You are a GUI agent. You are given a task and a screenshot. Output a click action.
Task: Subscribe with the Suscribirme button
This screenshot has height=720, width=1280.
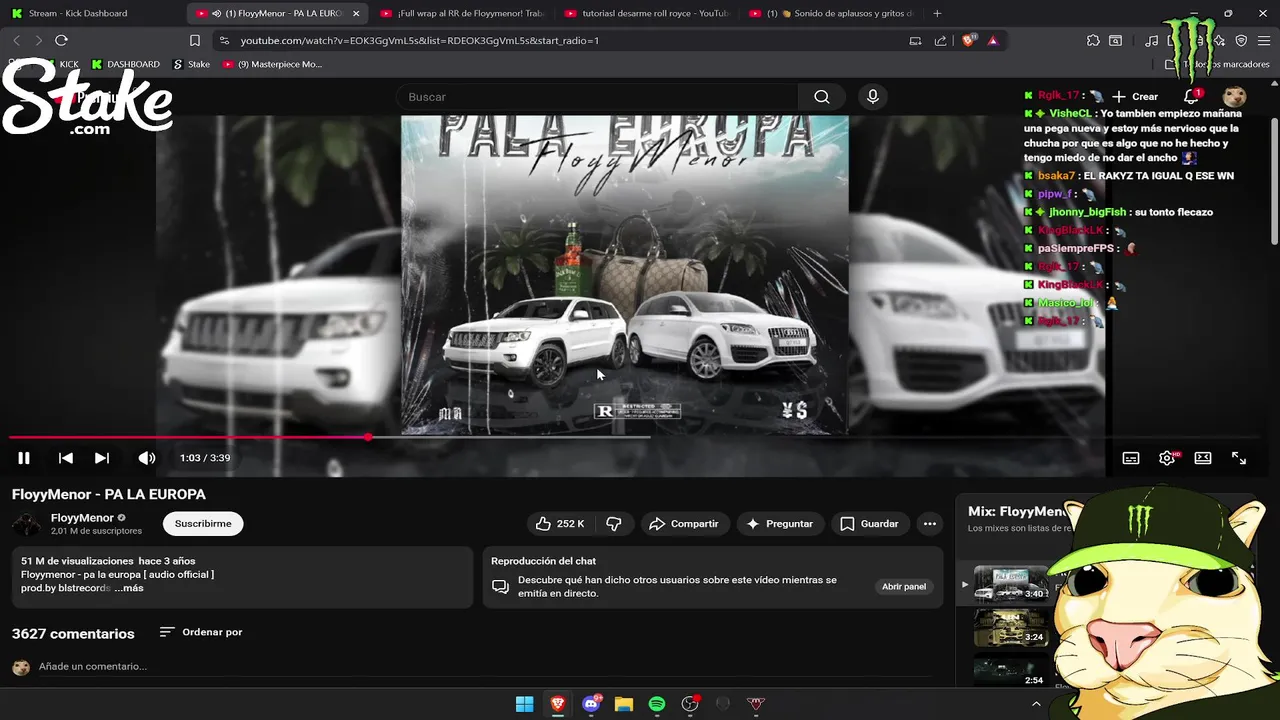[x=203, y=524]
